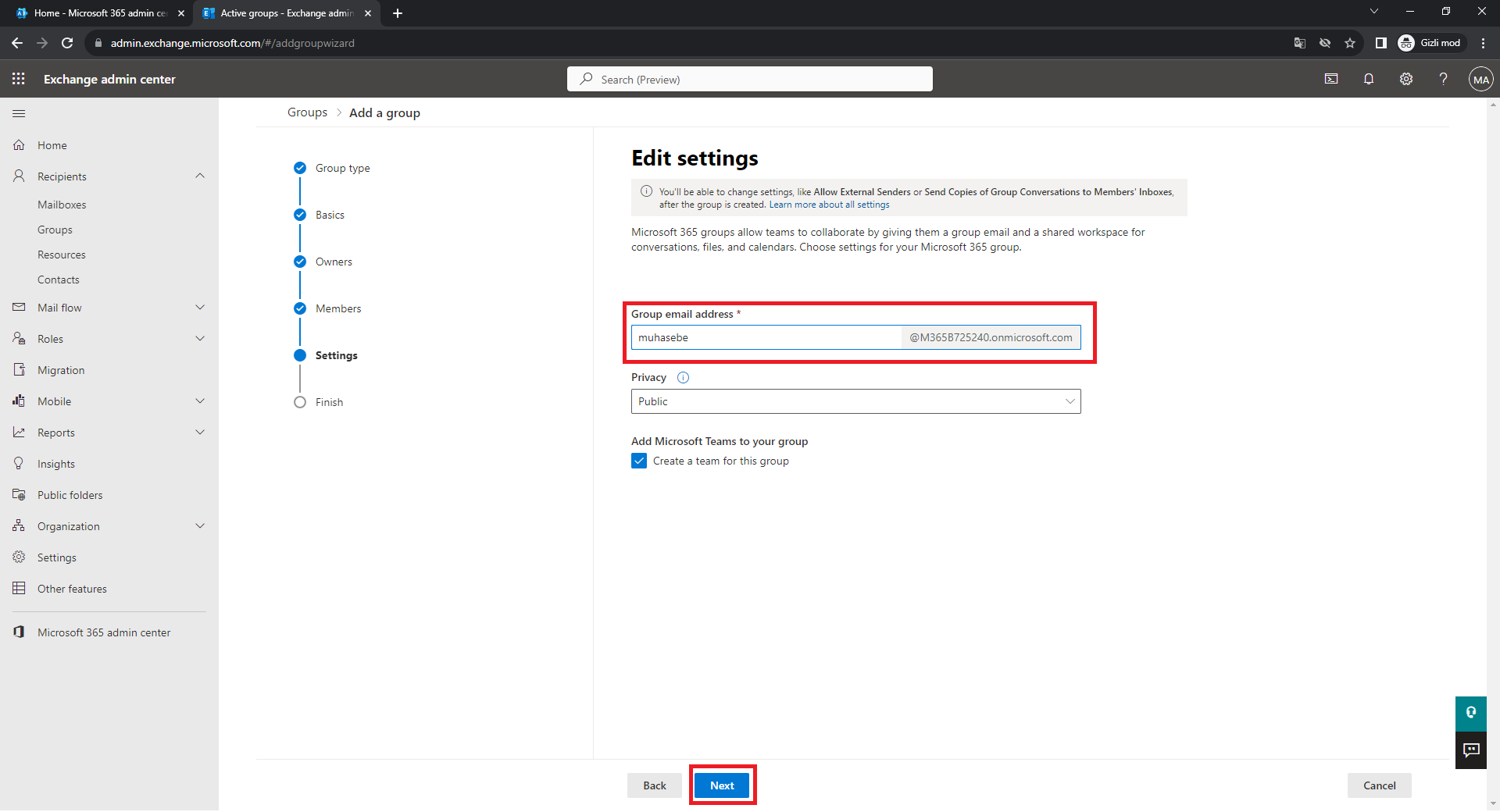Open Learn more about all settings link

(x=829, y=205)
